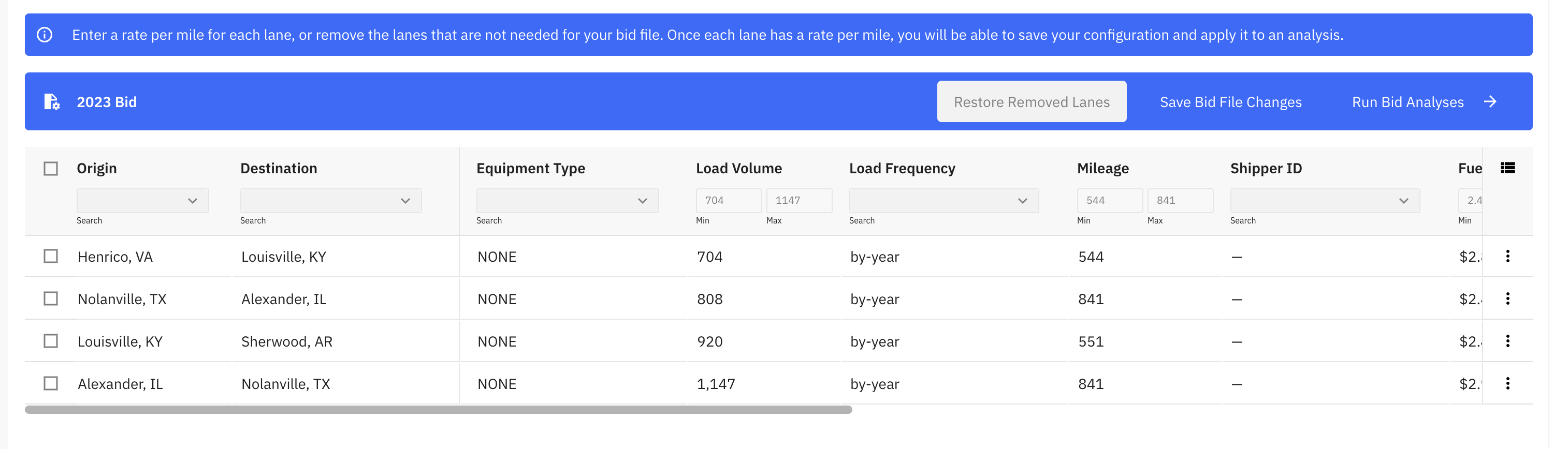The height and width of the screenshot is (449, 1568).
Task: Click the Sherwood, AR destination cell
Action: pos(287,341)
